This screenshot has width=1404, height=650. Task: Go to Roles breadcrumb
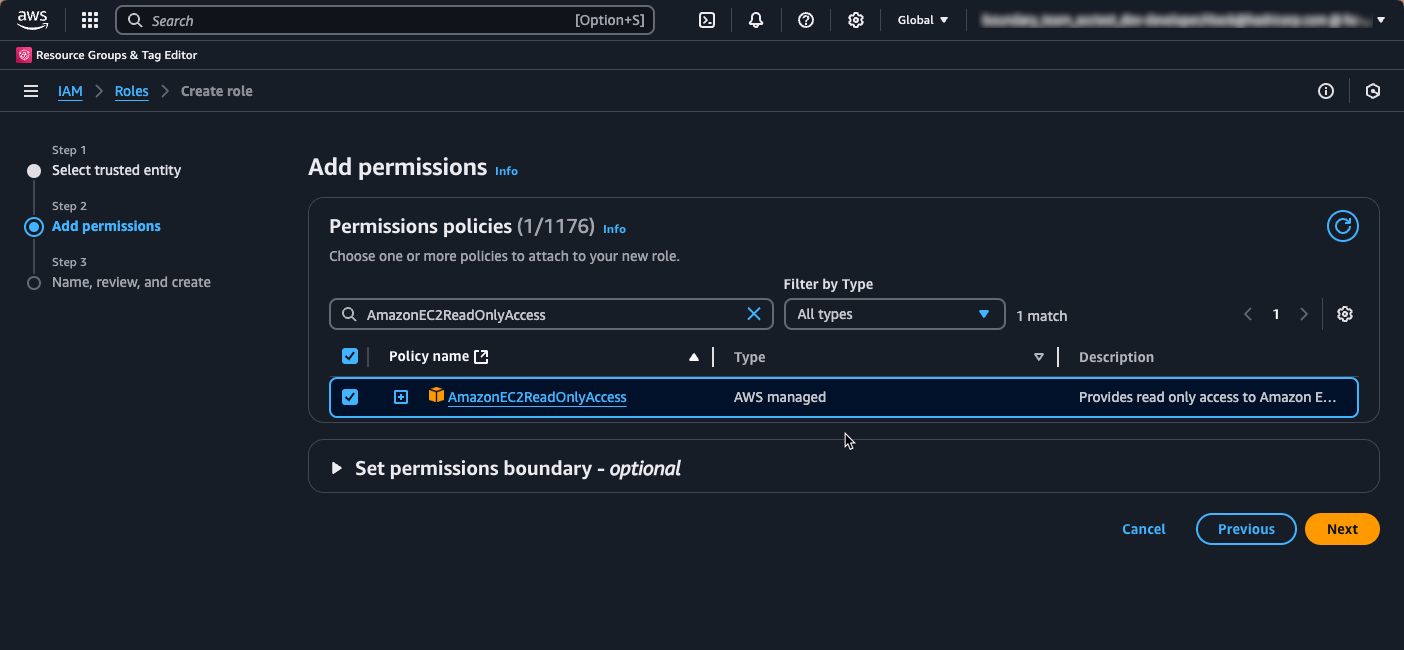coord(131,91)
